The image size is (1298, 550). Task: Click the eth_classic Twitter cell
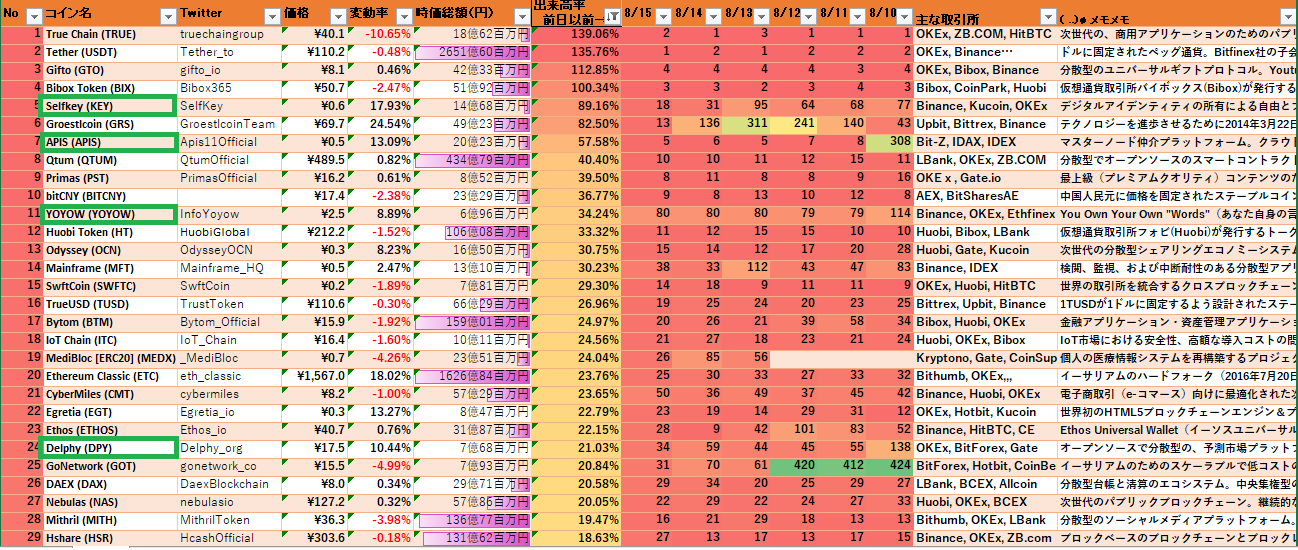click(229, 376)
